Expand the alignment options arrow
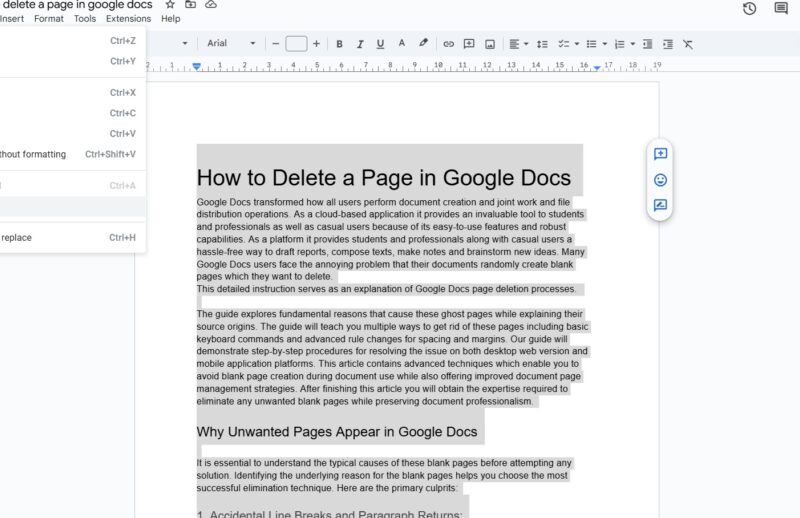The width and height of the screenshot is (800, 518). (x=526, y=44)
